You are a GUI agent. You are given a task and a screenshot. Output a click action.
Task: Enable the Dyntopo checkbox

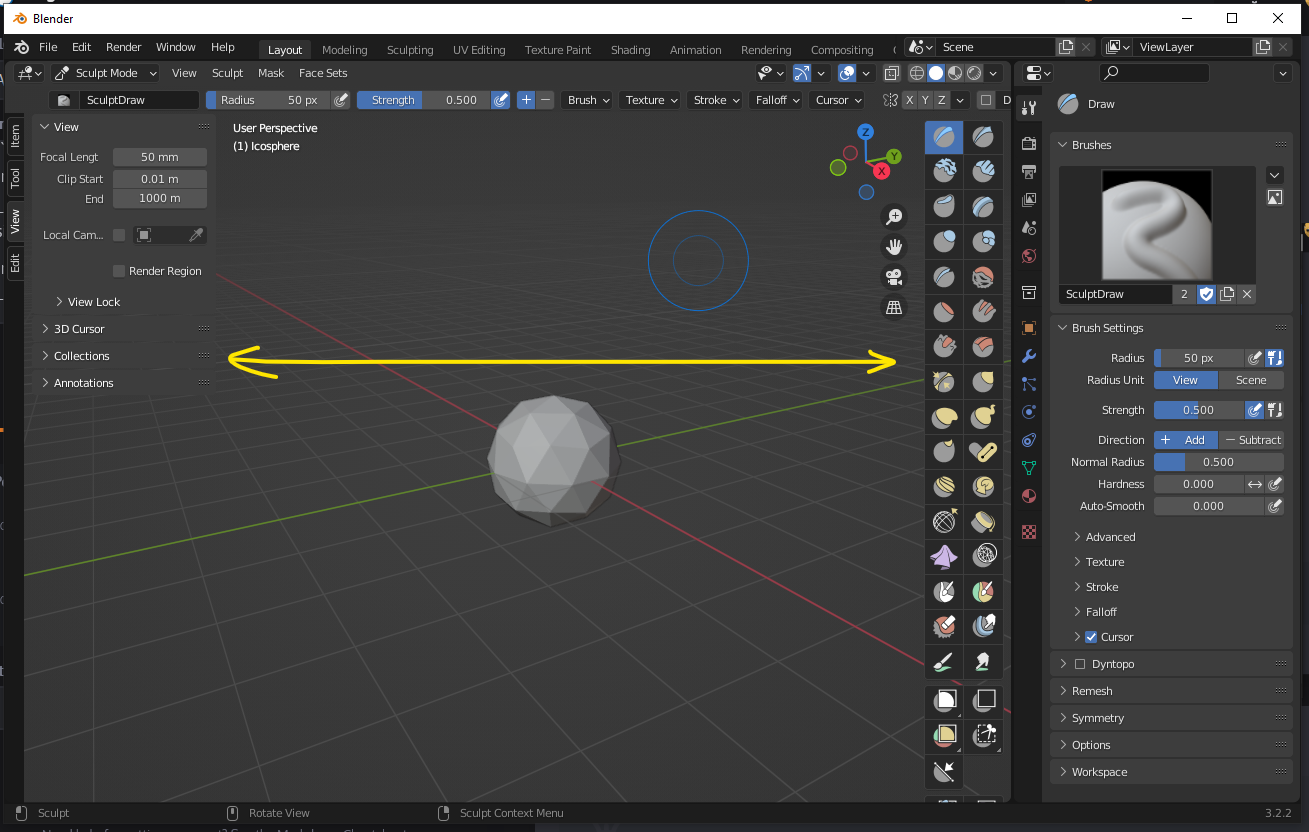(x=1079, y=664)
